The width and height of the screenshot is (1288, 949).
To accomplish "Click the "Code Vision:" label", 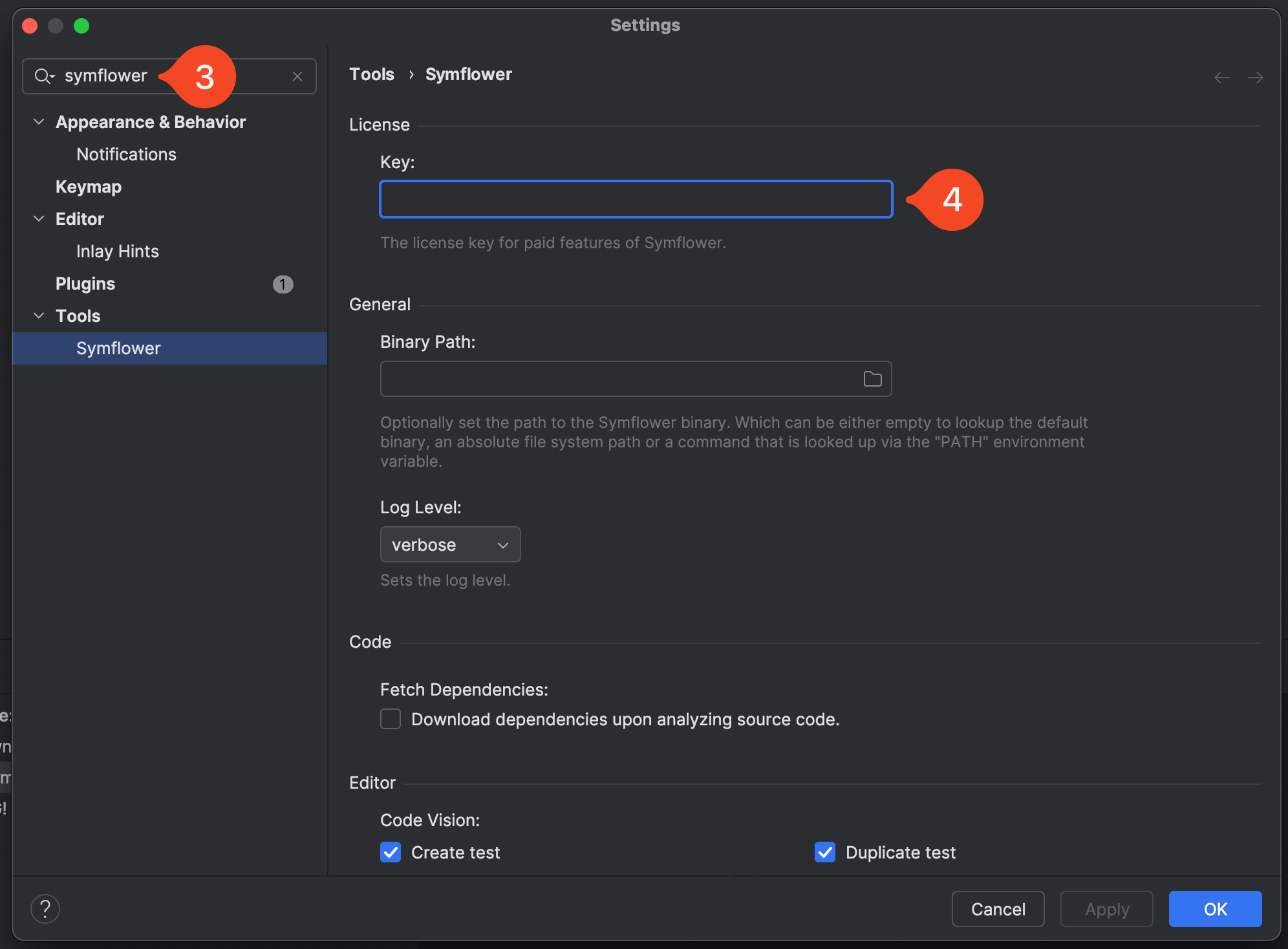I will click(430, 820).
